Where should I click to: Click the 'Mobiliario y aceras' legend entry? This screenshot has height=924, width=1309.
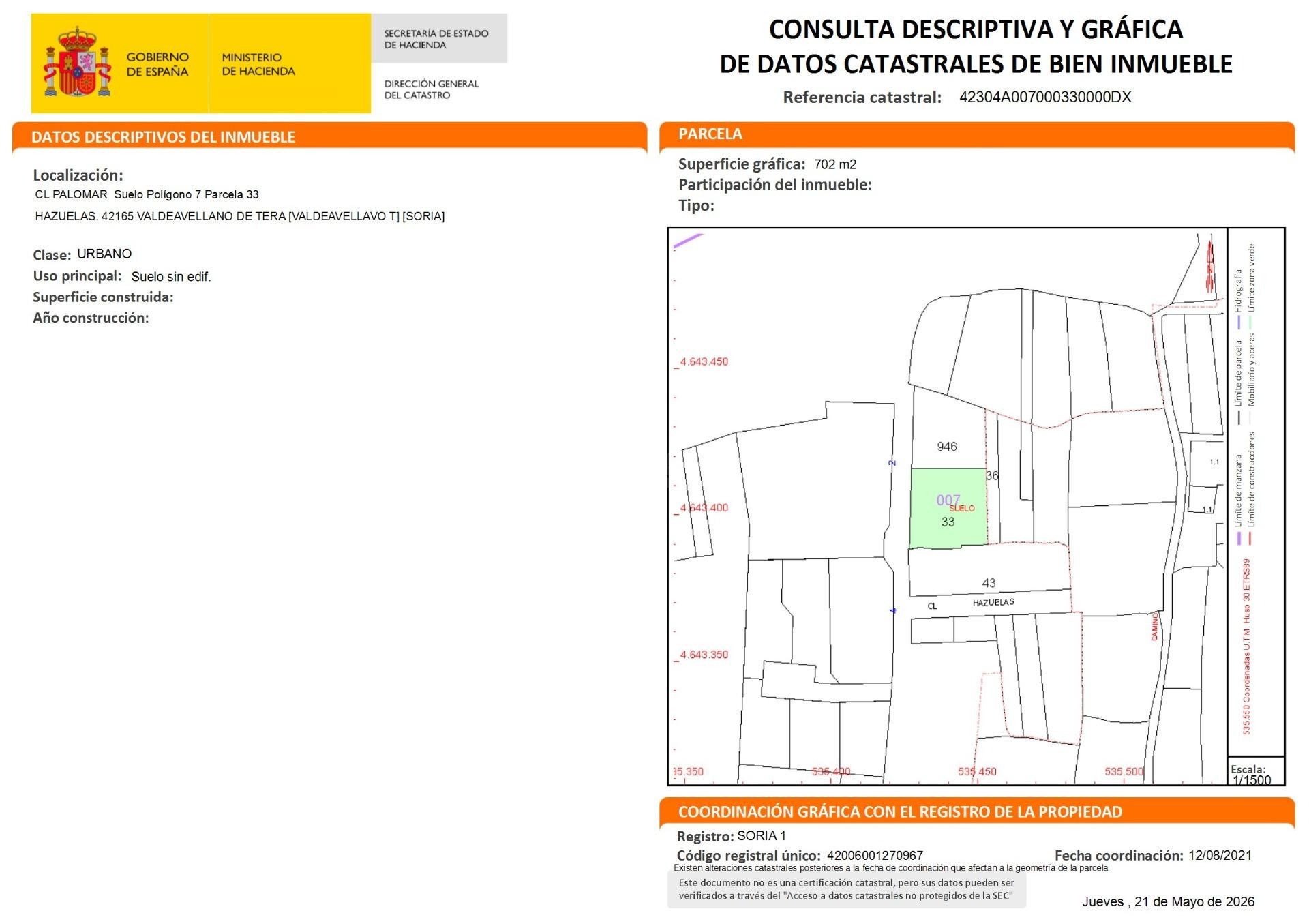[1251, 378]
